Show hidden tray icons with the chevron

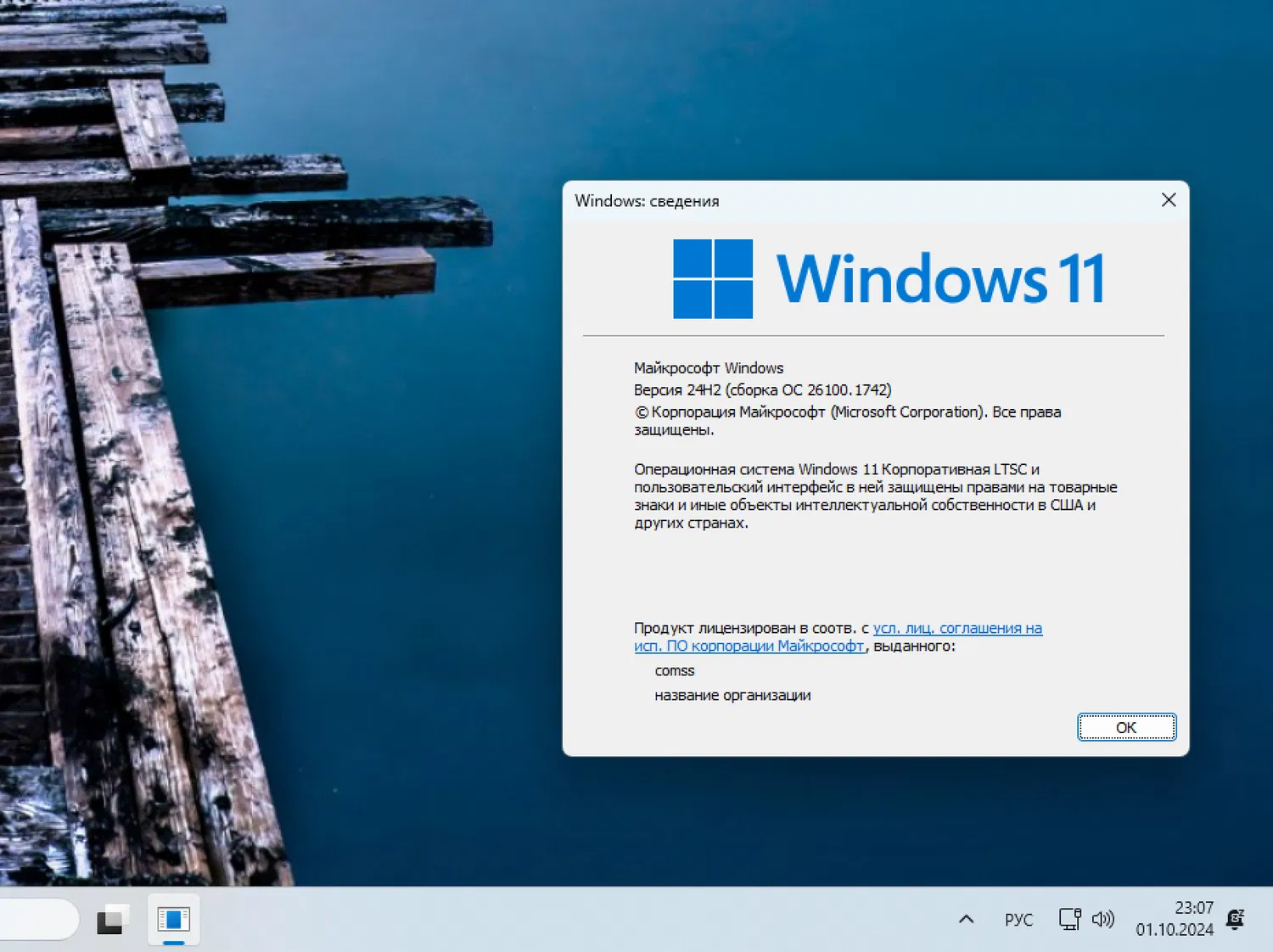966,919
